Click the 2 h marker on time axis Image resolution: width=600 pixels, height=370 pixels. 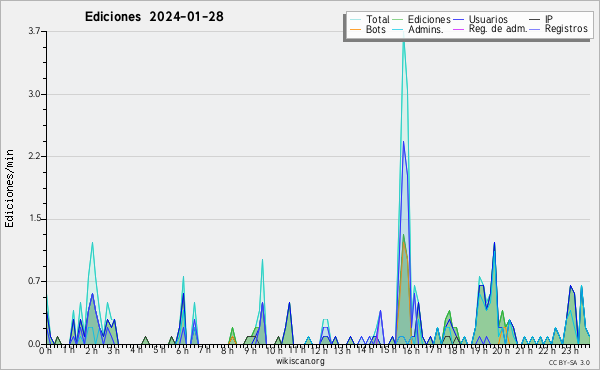[x=91, y=350]
